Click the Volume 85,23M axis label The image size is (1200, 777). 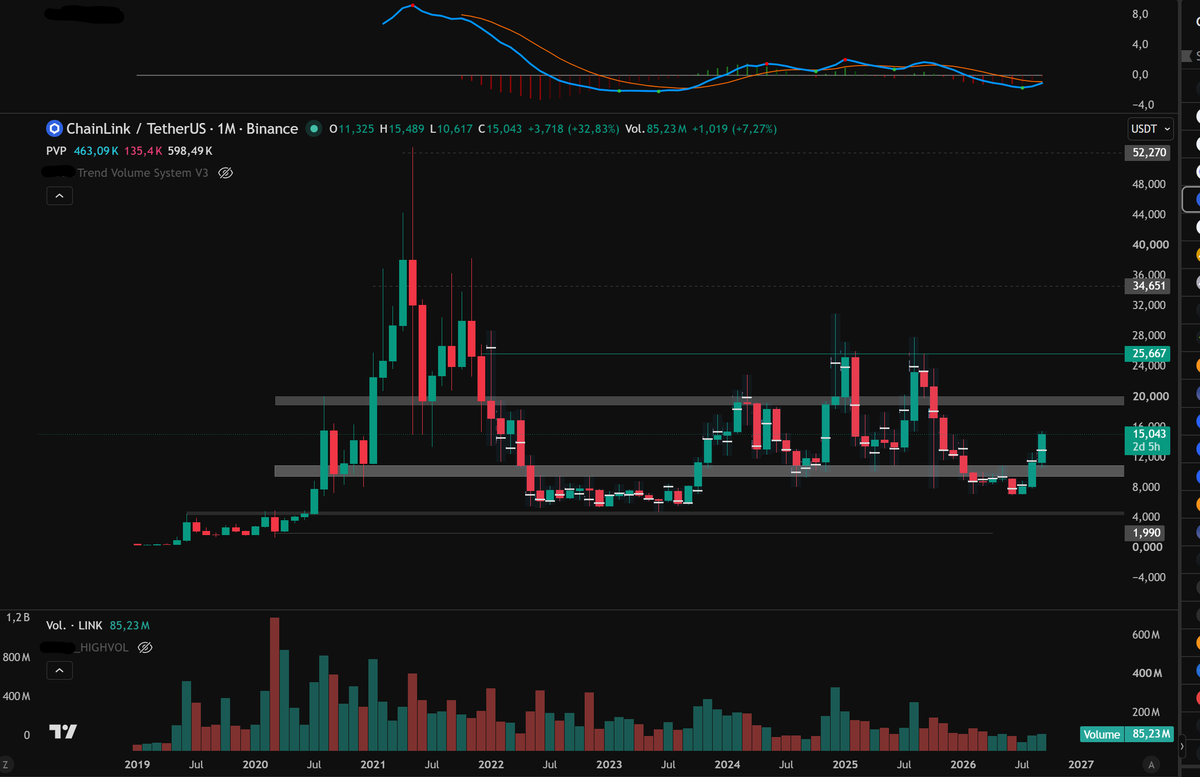click(1125, 734)
